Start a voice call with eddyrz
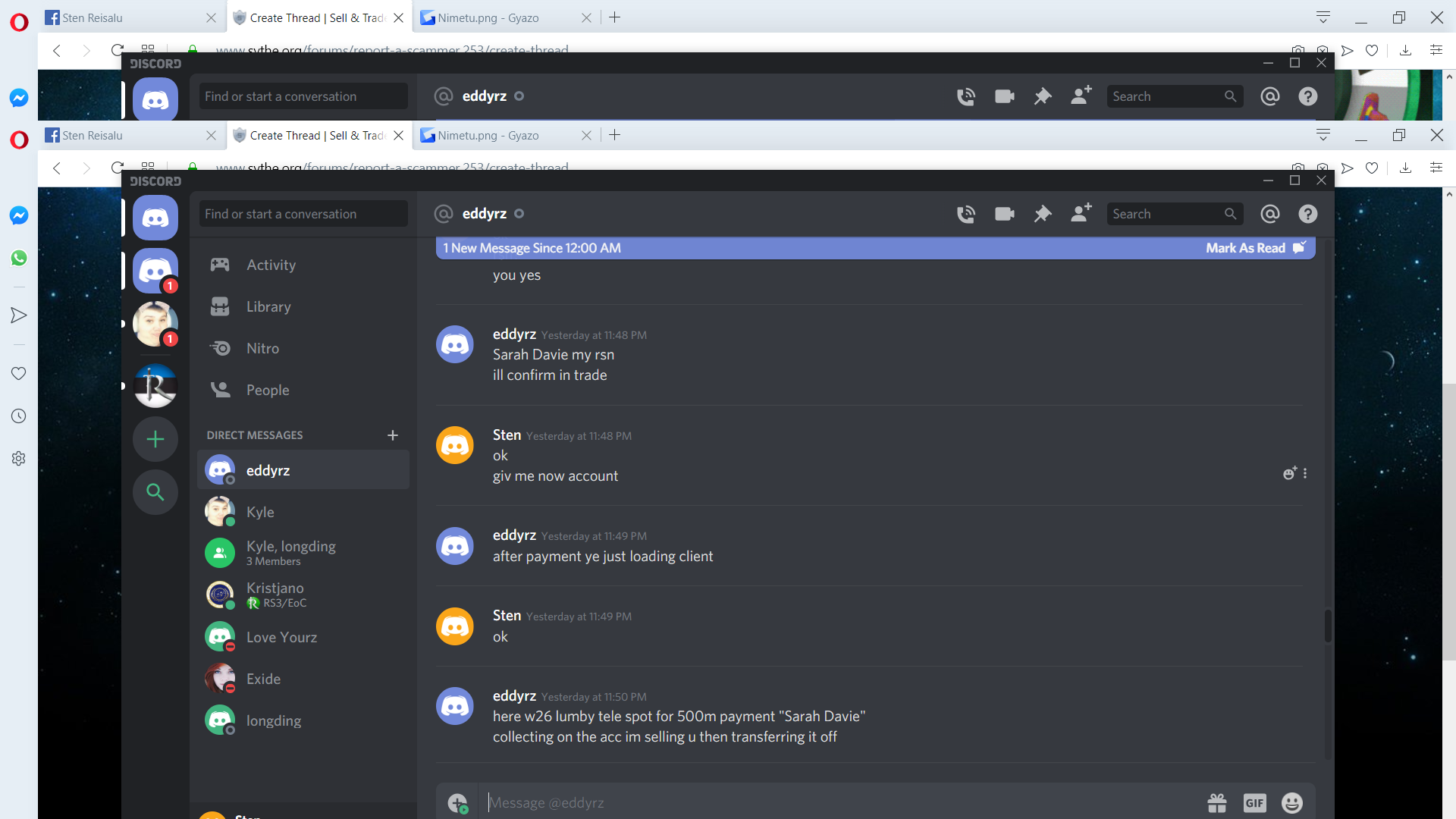 (965, 215)
